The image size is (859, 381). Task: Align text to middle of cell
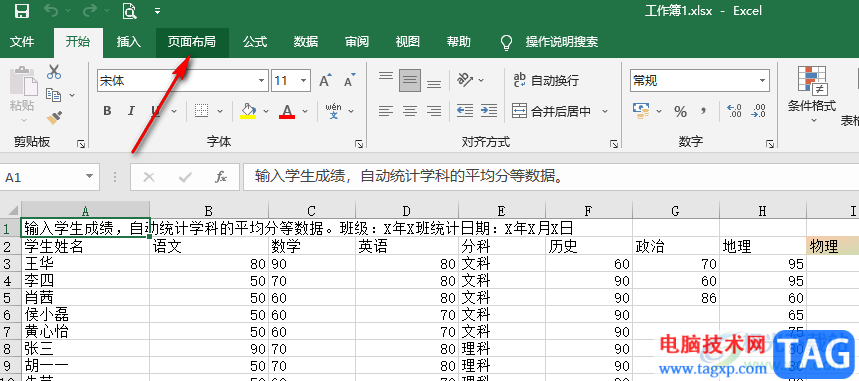410,81
